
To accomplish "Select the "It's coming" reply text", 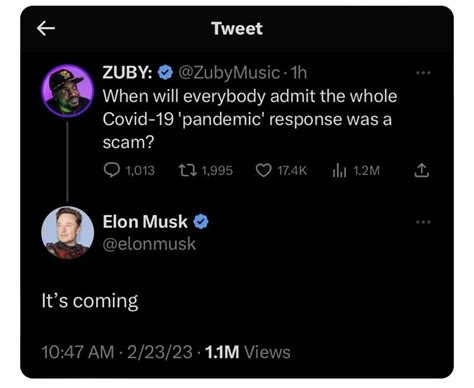I will click(90, 301).
